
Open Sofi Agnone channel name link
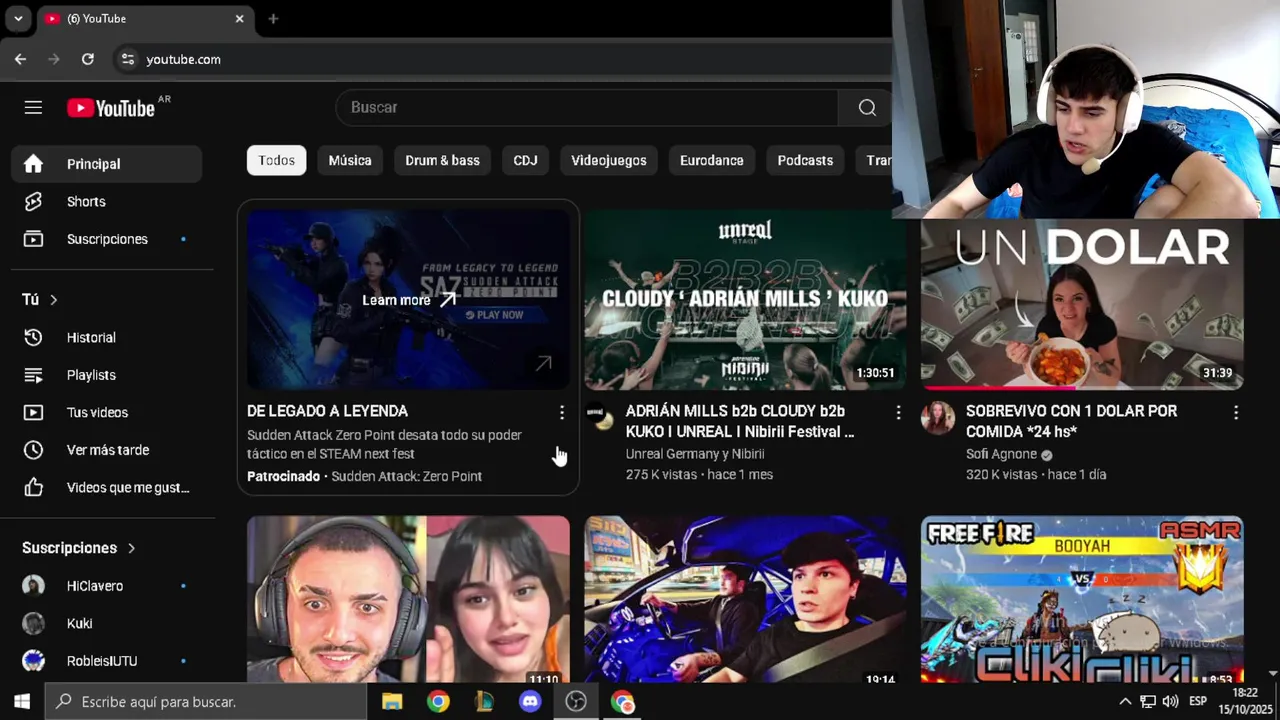[1001, 454]
